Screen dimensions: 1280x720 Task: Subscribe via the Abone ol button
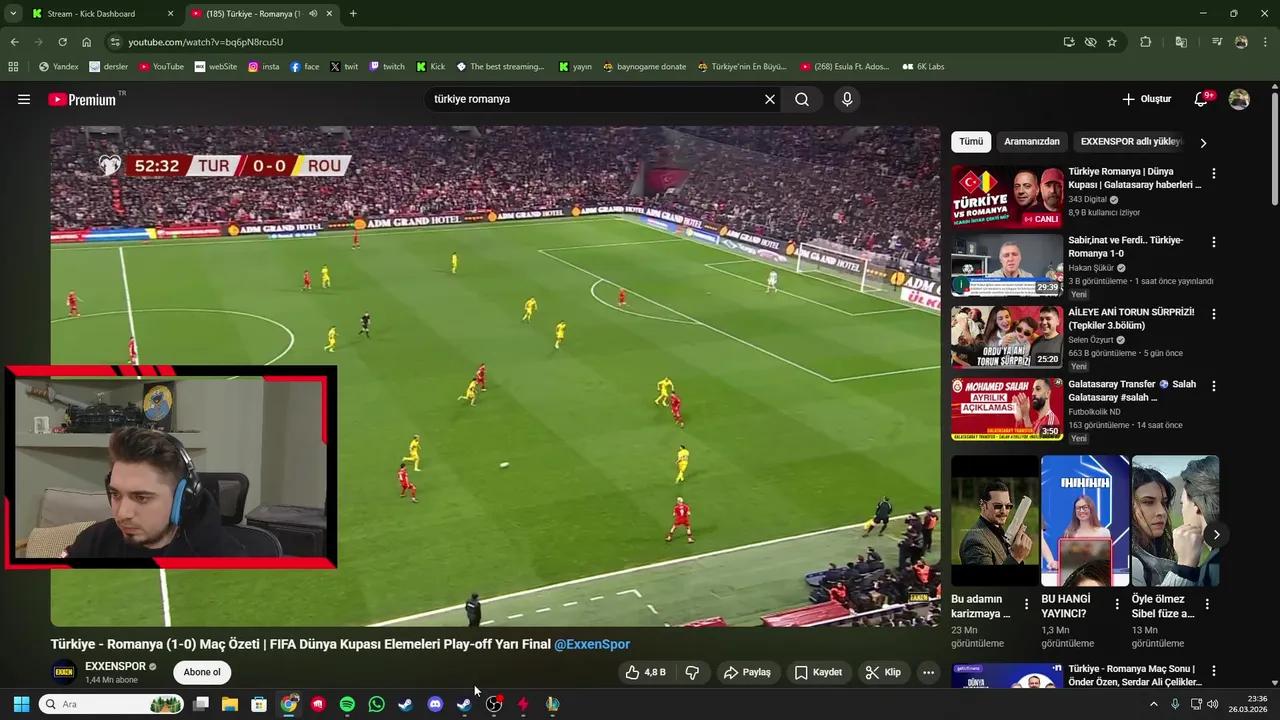point(201,672)
